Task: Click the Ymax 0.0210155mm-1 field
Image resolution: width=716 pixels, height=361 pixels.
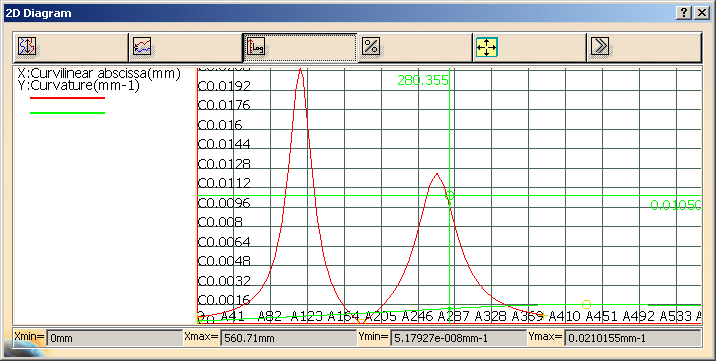Action: click(x=632, y=339)
